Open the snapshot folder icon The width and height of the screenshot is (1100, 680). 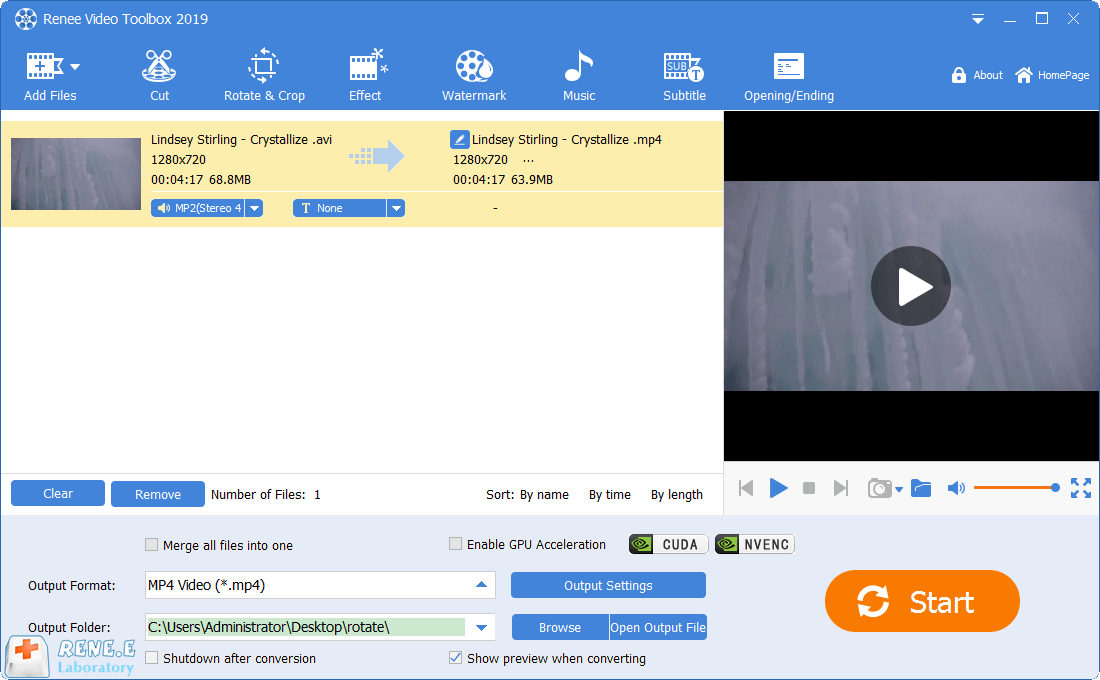pos(921,488)
